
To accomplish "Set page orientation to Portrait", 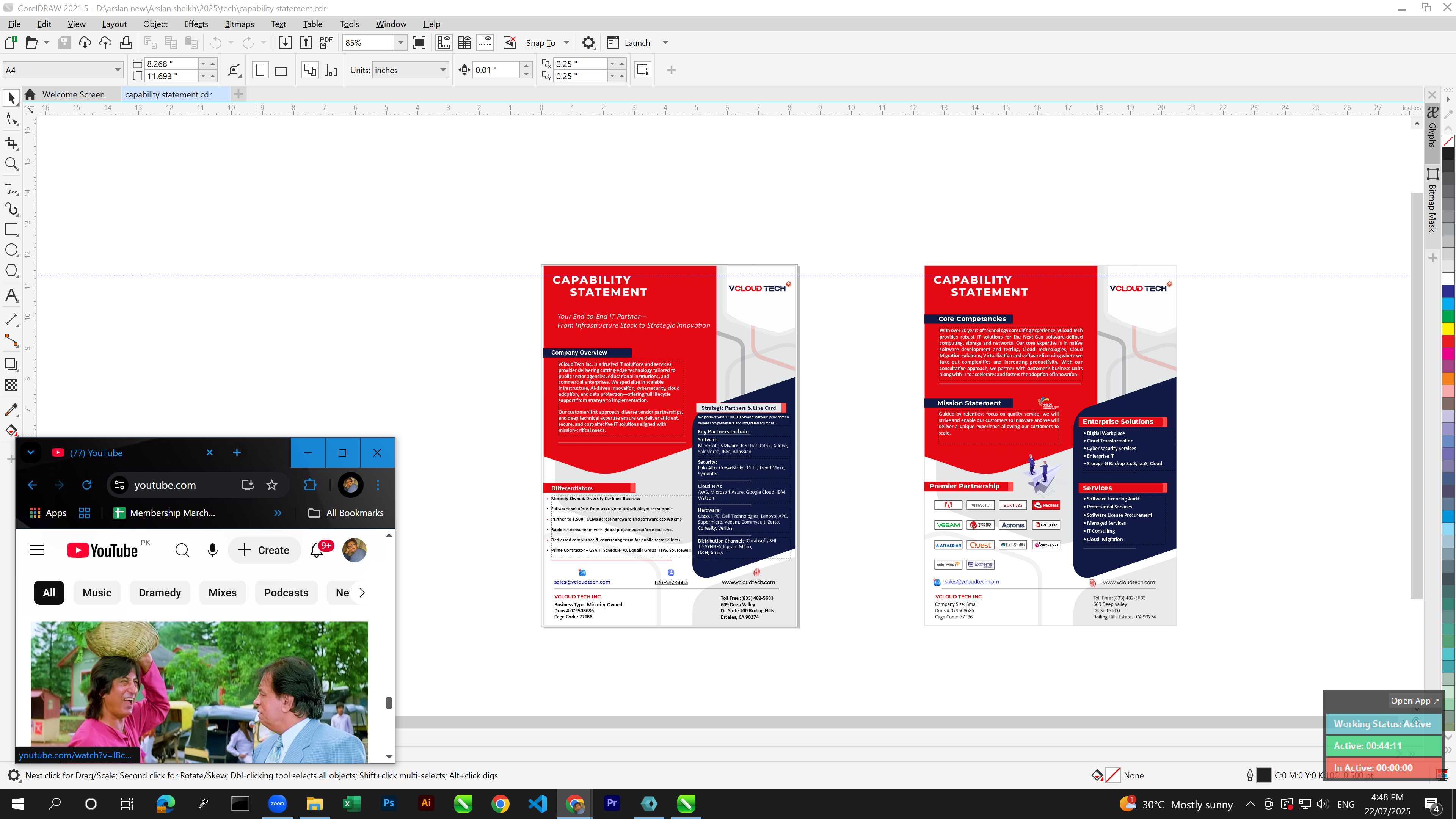I will (260, 70).
